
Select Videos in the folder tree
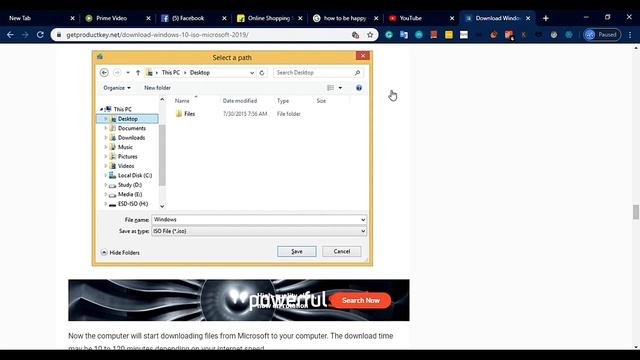tap(126, 166)
